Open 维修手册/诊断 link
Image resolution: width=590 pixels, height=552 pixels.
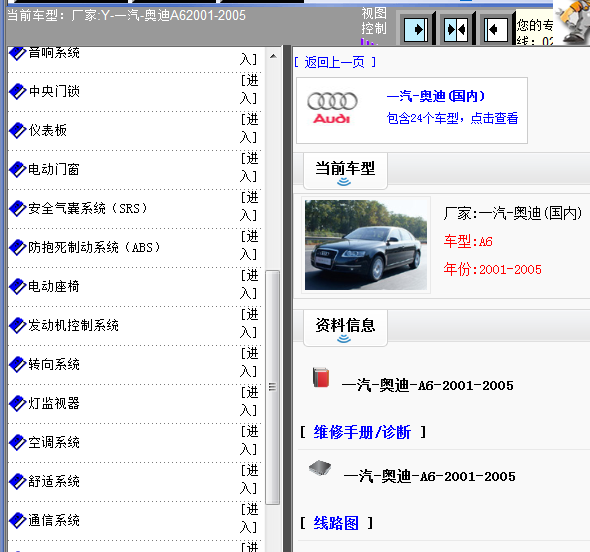coord(362,432)
